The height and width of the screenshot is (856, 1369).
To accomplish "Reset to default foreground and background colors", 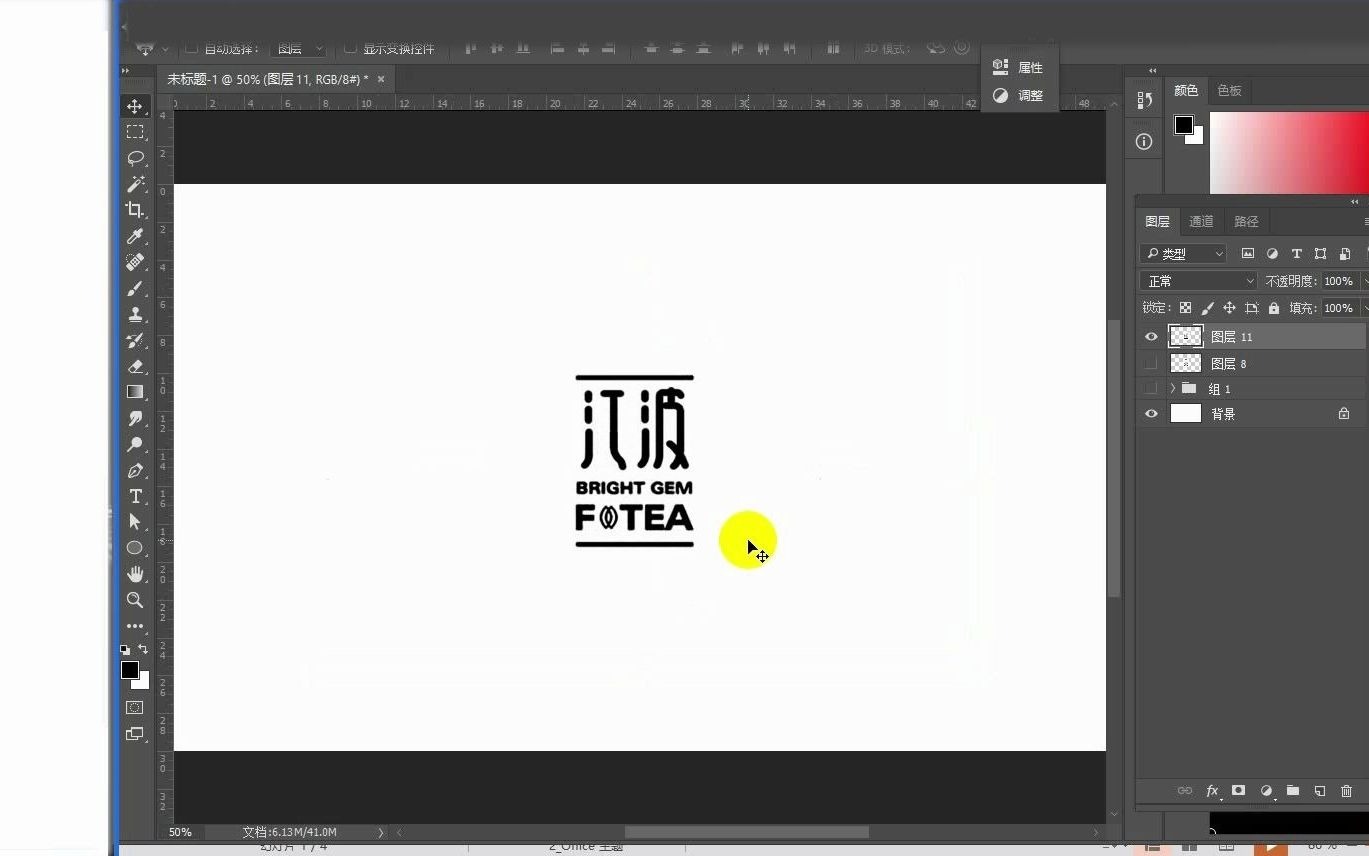I will [x=125, y=650].
